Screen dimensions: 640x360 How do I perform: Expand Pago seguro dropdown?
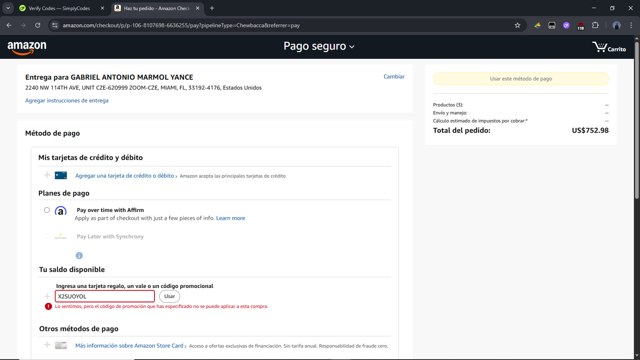click(x=319, y=46)
